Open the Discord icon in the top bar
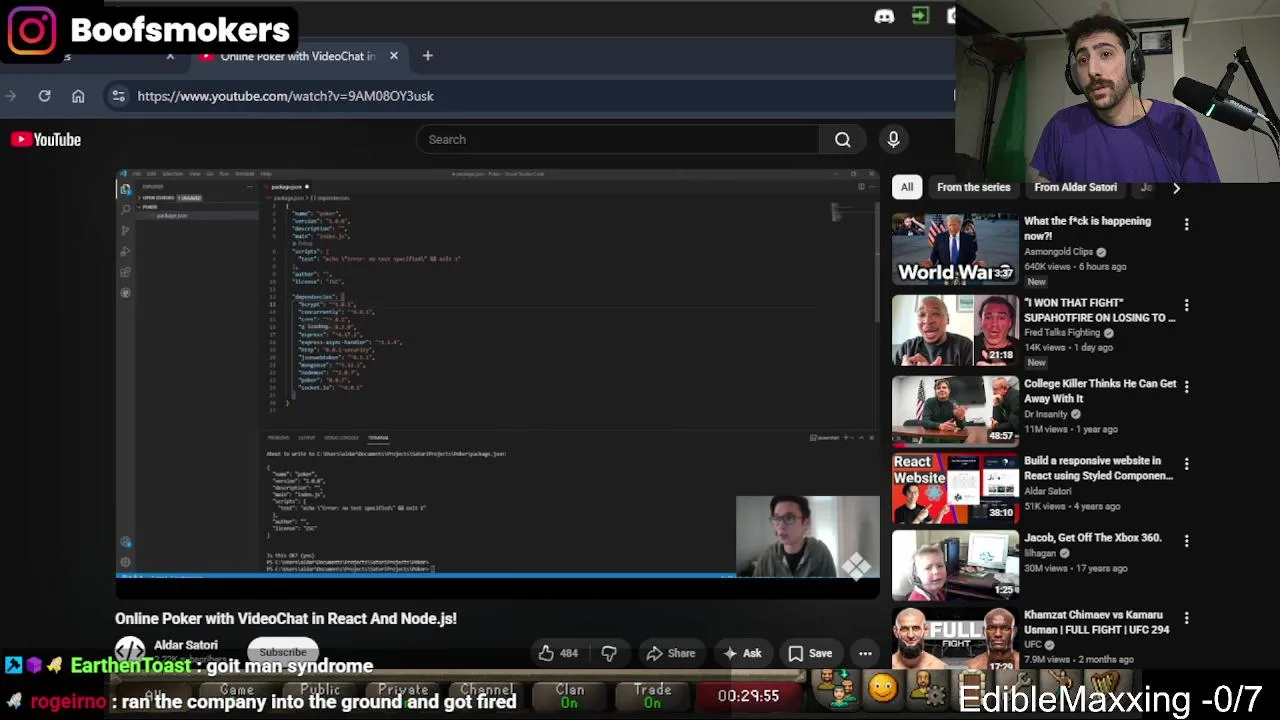This screenshot has width=1280, height=720. (884, 16)
